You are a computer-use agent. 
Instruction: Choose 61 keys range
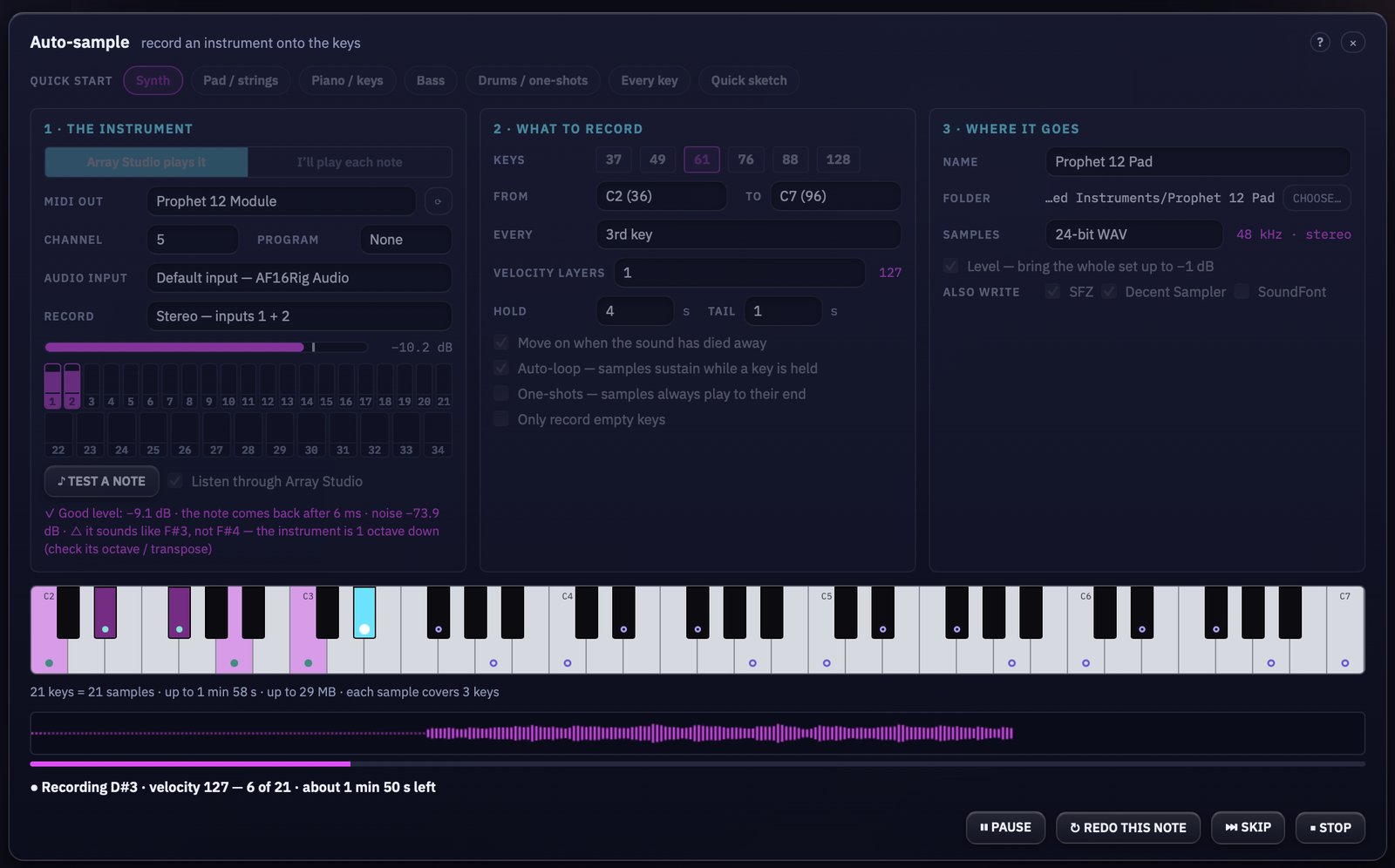coord(702,159)
